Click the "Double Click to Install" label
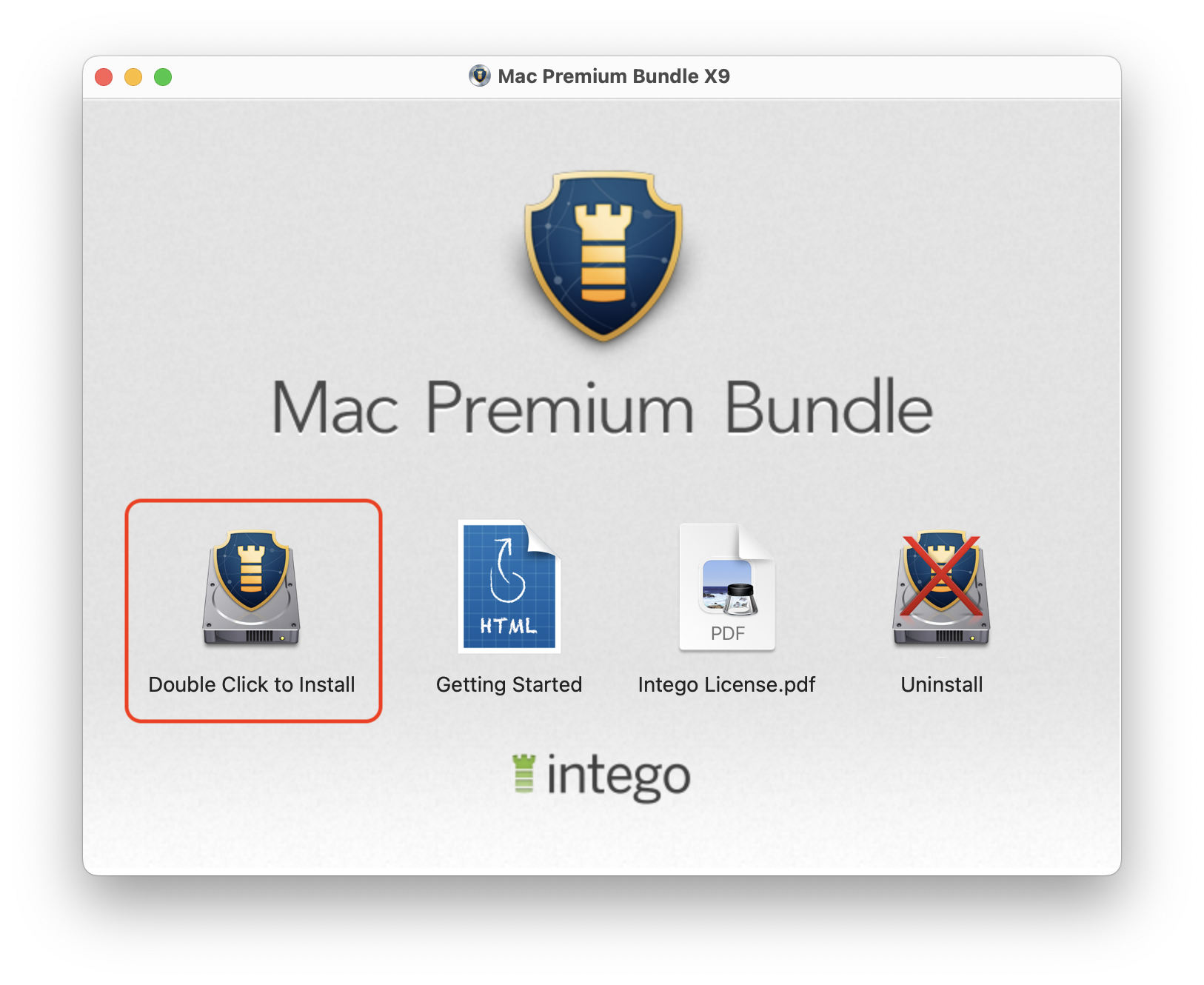Viewport: 1204px width, 985px height. coord(252,684)
